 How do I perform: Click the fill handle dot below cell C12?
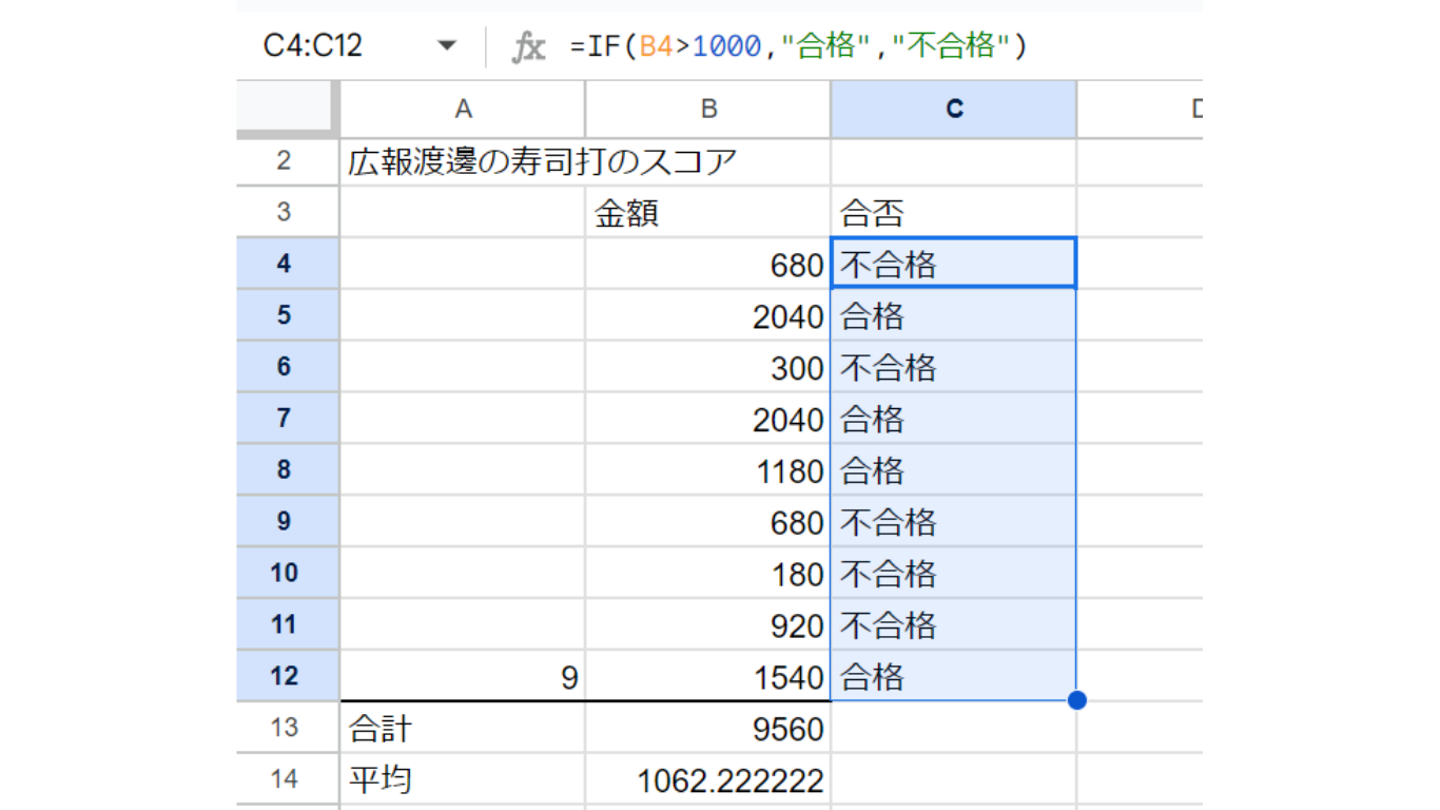[1077, 700]
